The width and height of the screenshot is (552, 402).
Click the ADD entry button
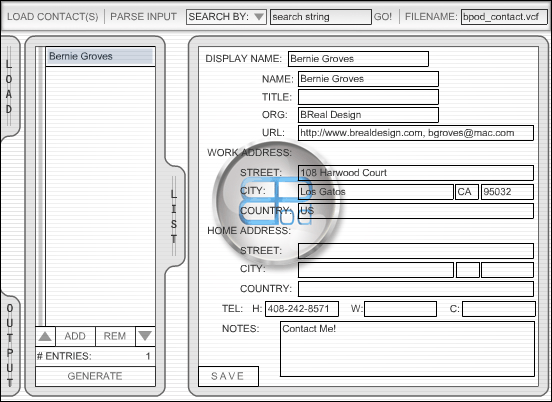75,336
